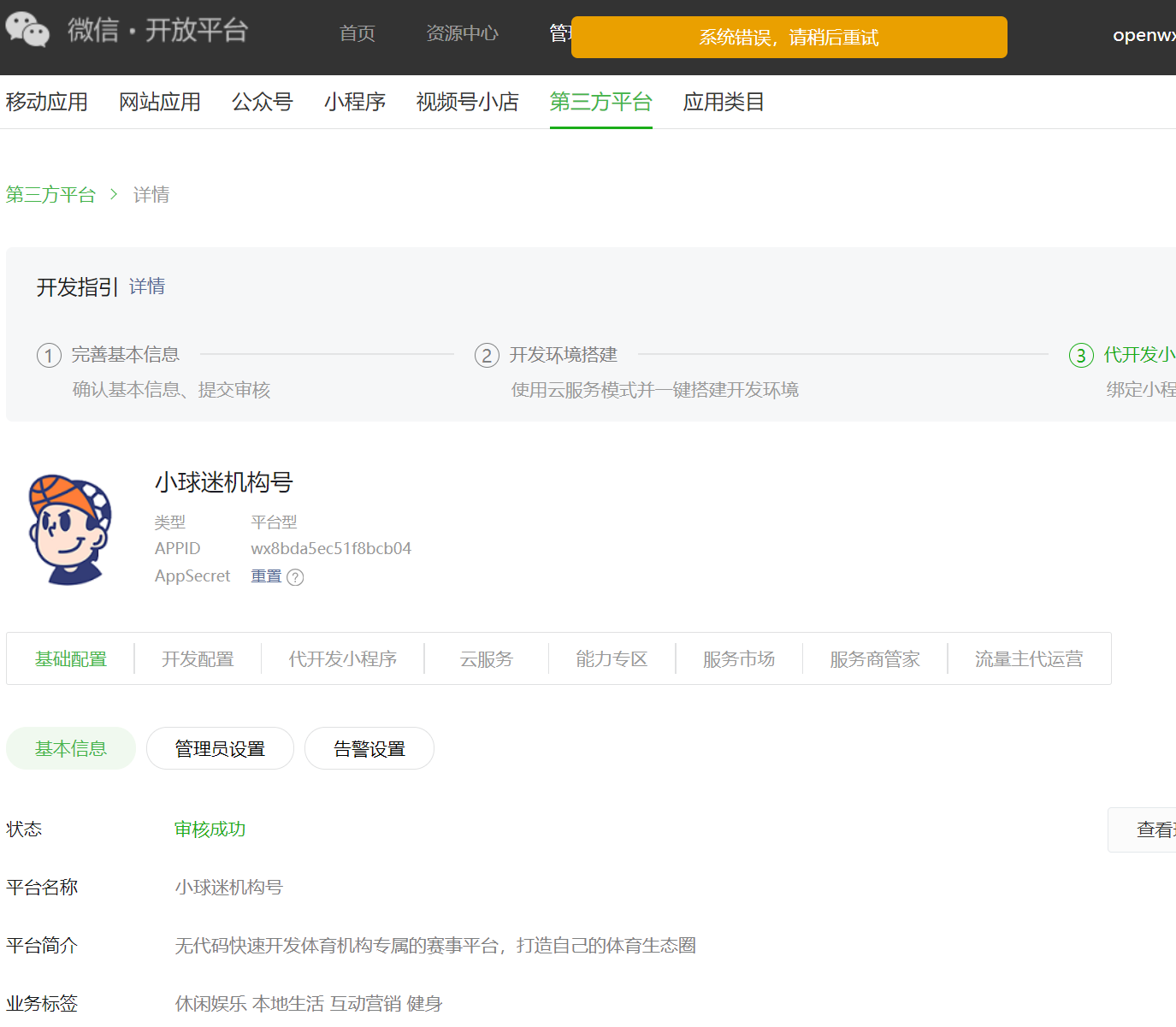The image size is (1176, 1027).
Task: Click the 小球迷机构号 avatar image
Action: [70, 530]
